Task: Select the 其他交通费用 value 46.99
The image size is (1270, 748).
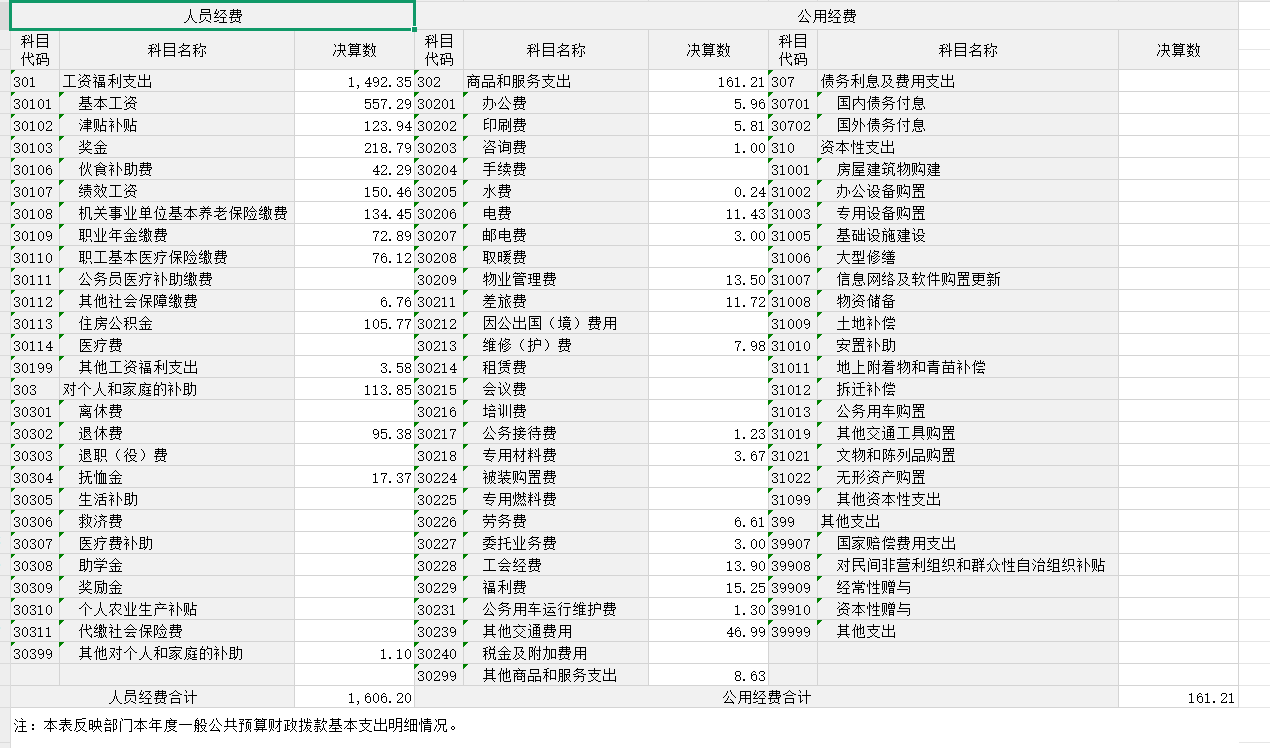Action: click(x=708, y=632)
